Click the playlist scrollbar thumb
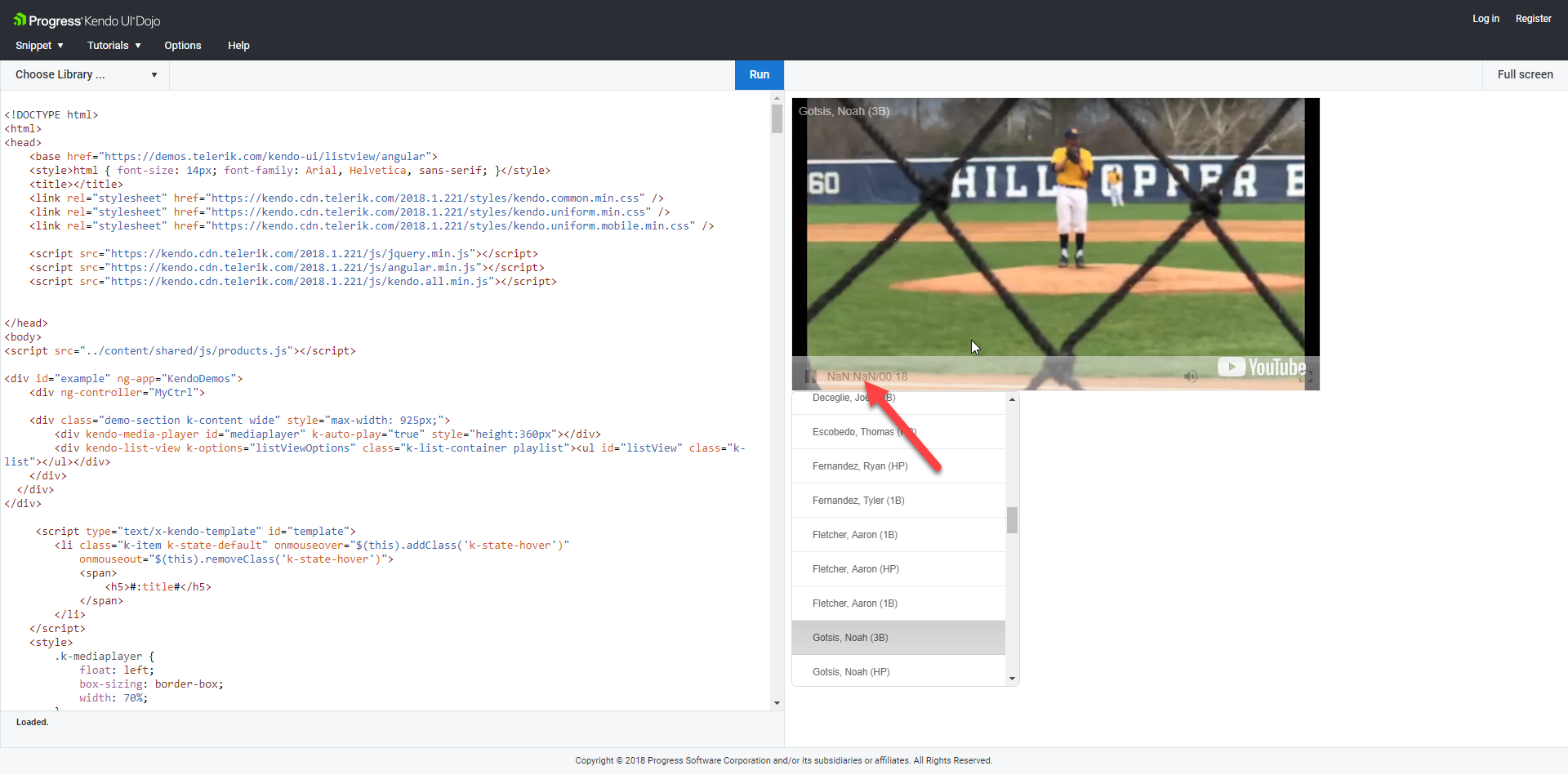The width and height of the screenshot is (1568, 775). pos(1012,519)
